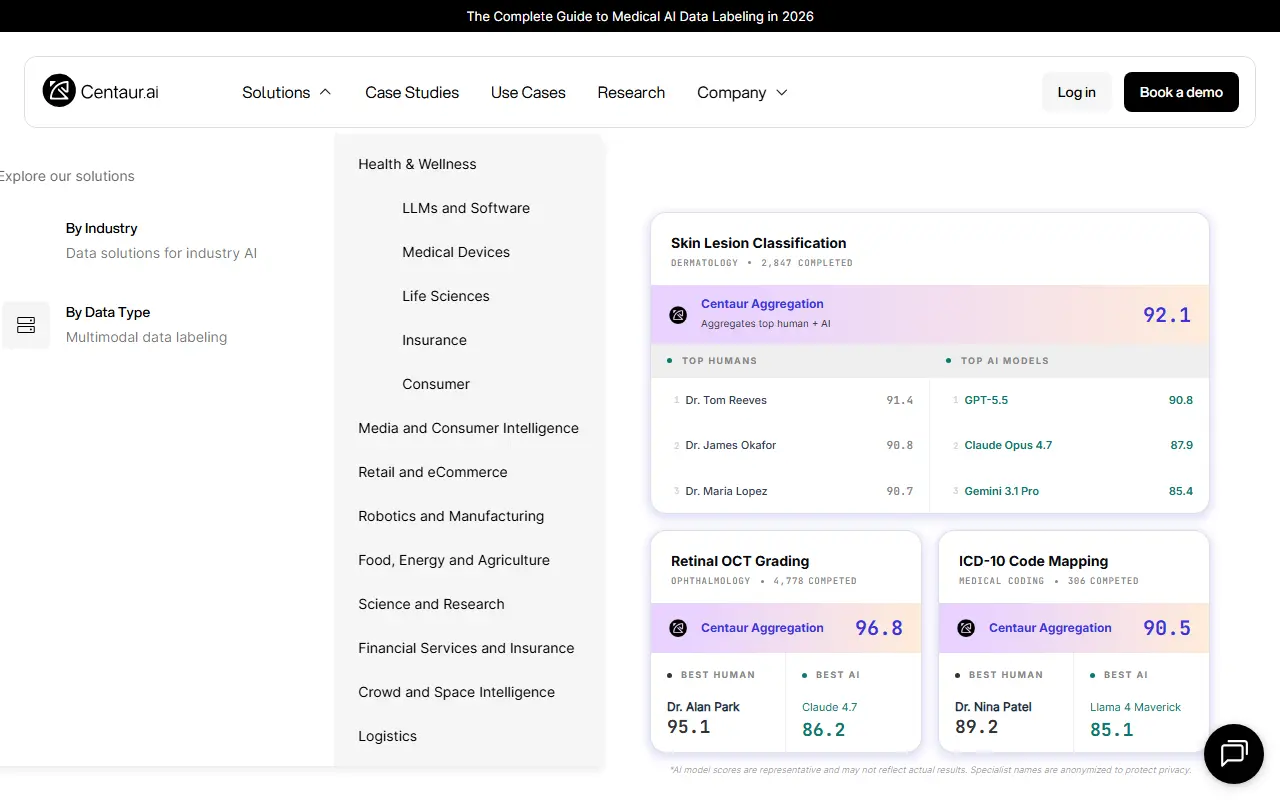Choose Life Sciences
1280x800 pixels.
tap(446, 296)
